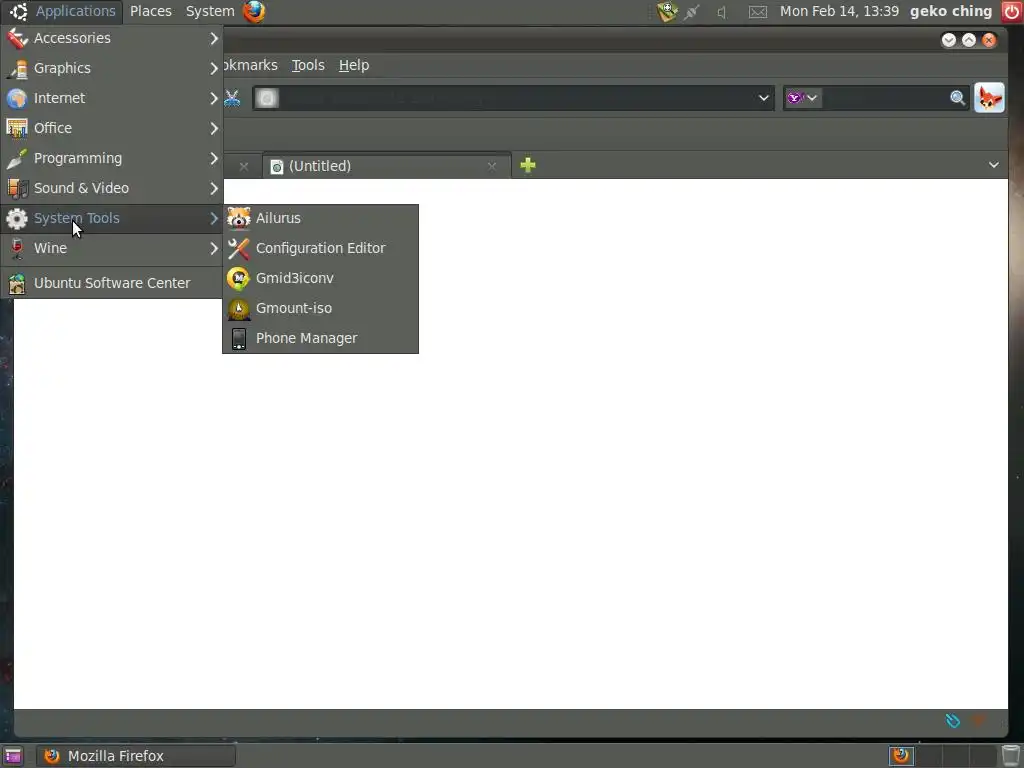Click the Gmount-iso disc icon
Viewport: 1024px width, 768px height.
pyautogui.click(x=238, y=308)
